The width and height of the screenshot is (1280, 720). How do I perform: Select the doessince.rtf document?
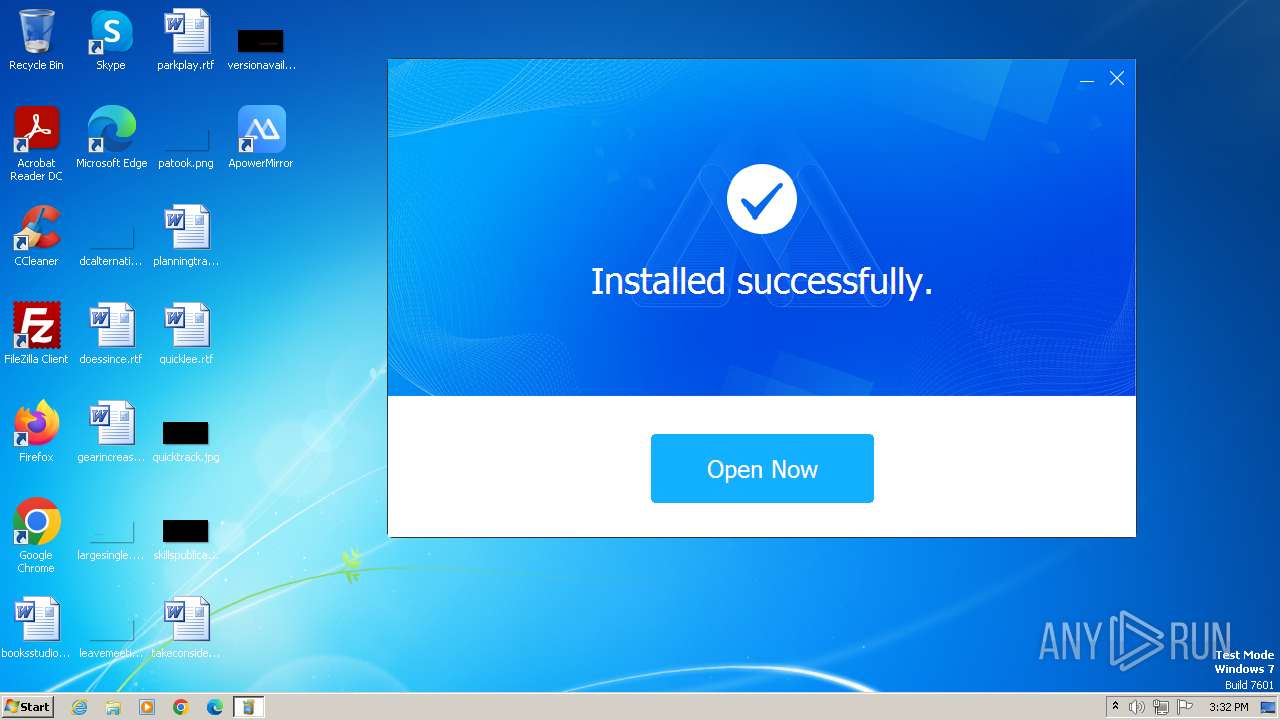coord(111,334)
